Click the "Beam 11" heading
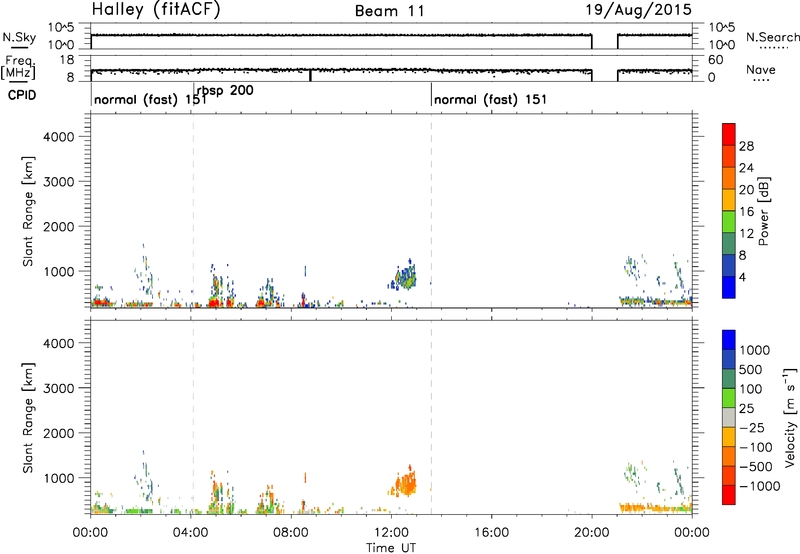Viewport: 800px width, 554px height. point(390,11)
